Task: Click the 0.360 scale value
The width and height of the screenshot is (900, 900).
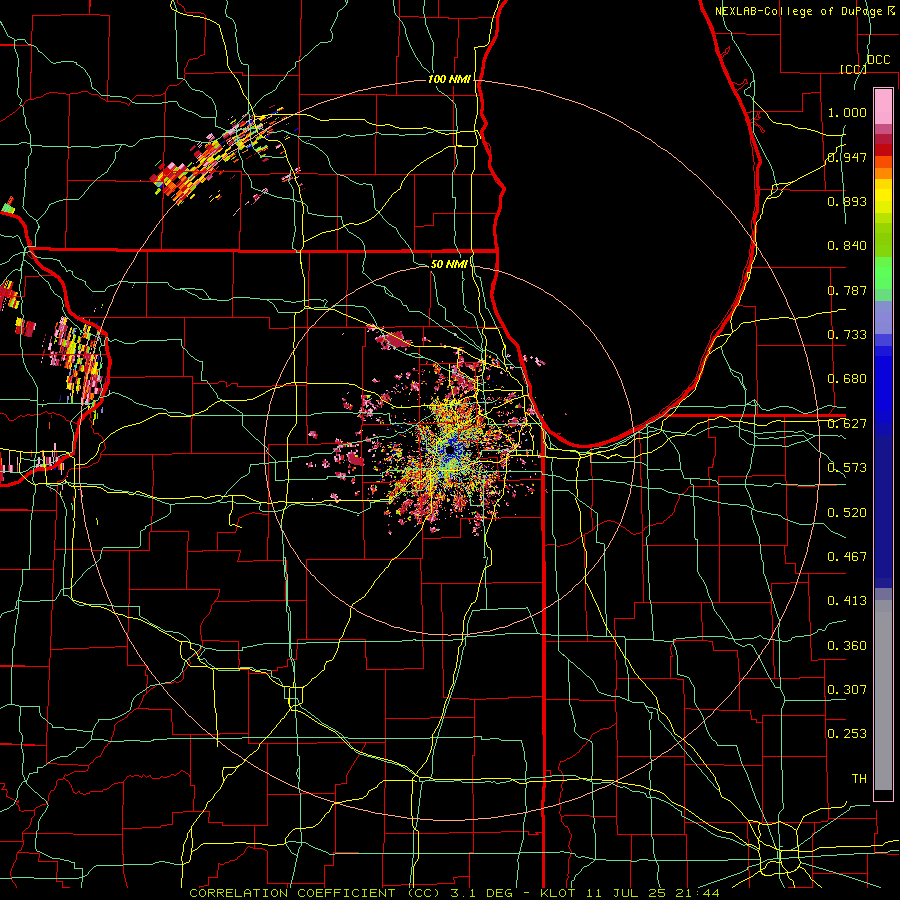Action: 847,646
